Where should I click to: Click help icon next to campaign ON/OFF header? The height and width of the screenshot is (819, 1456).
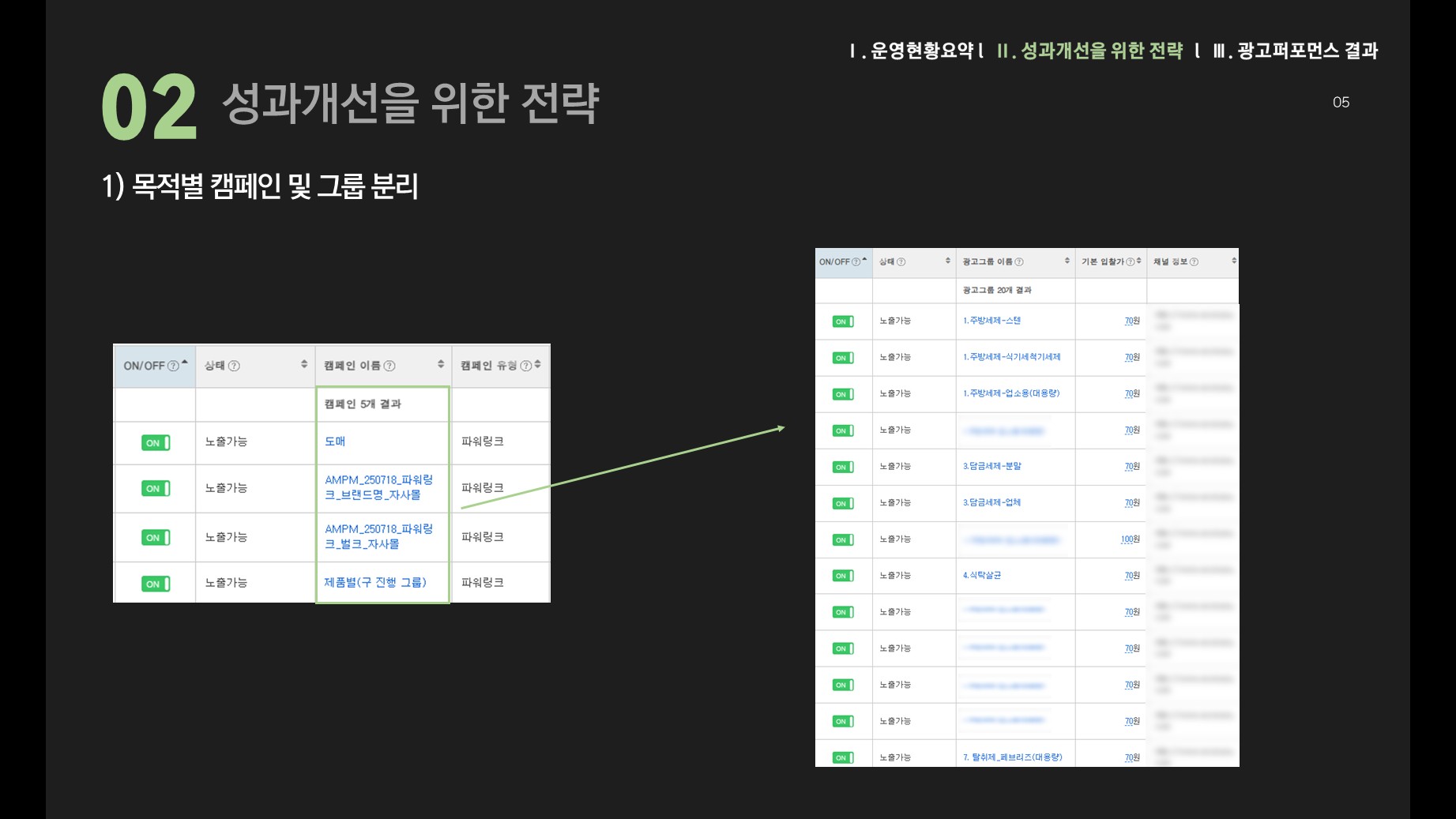coord(173,366)
